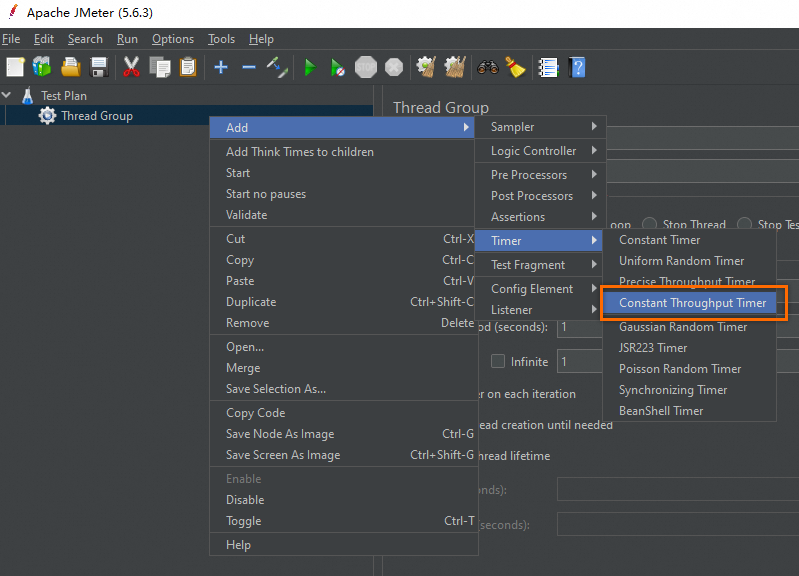Choose Uniform Random Timer

coord(689,261)
